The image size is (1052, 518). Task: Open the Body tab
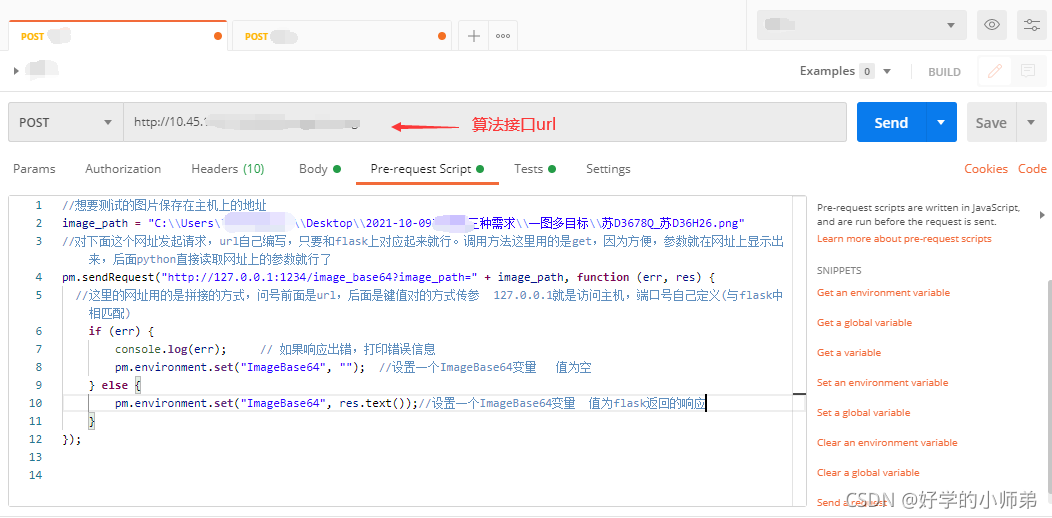pos(319,168)
